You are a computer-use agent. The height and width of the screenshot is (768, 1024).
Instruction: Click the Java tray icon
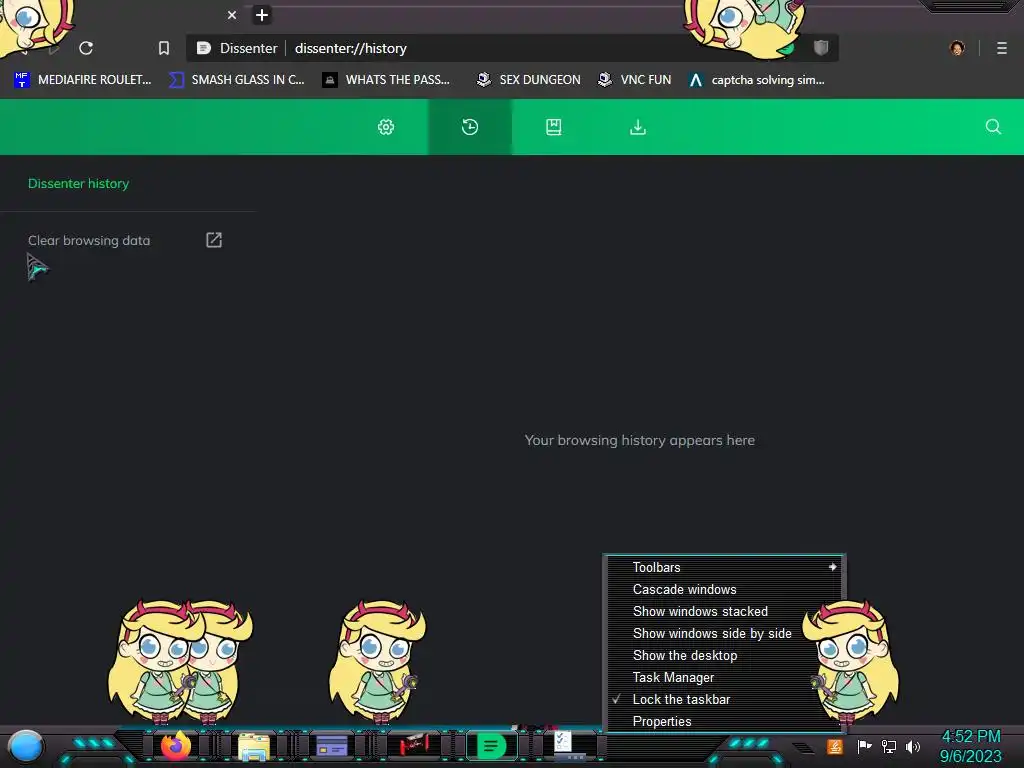tap(834, 746)
